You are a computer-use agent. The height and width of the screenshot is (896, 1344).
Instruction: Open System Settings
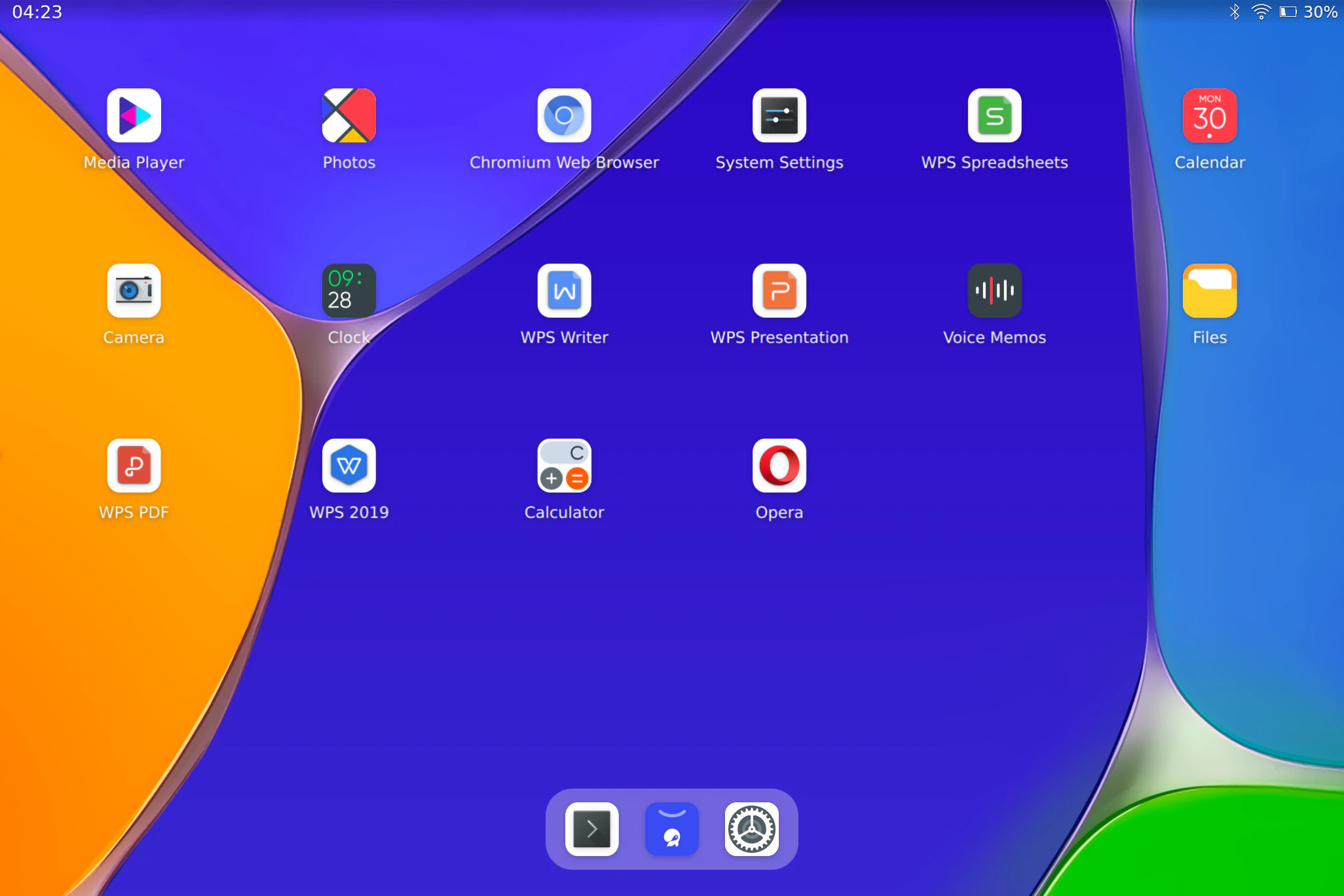(x=779, y=115)
